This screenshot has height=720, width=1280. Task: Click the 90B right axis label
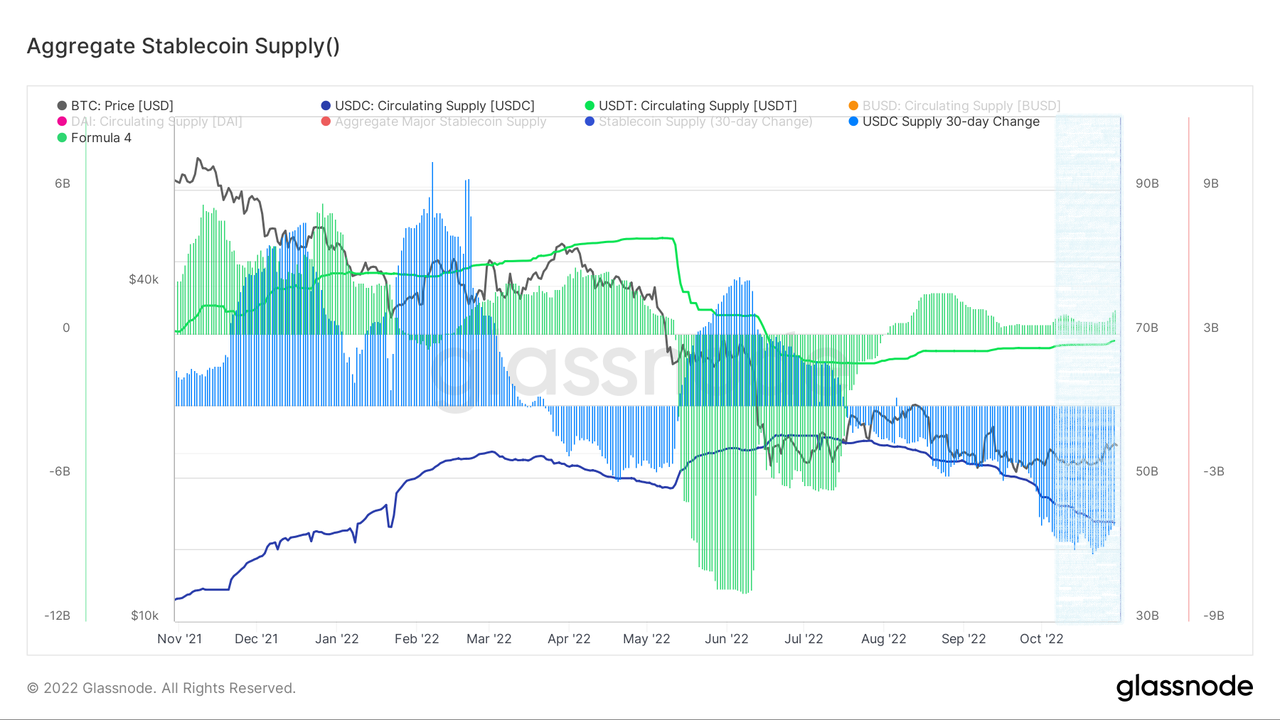tap(1146, 184)
